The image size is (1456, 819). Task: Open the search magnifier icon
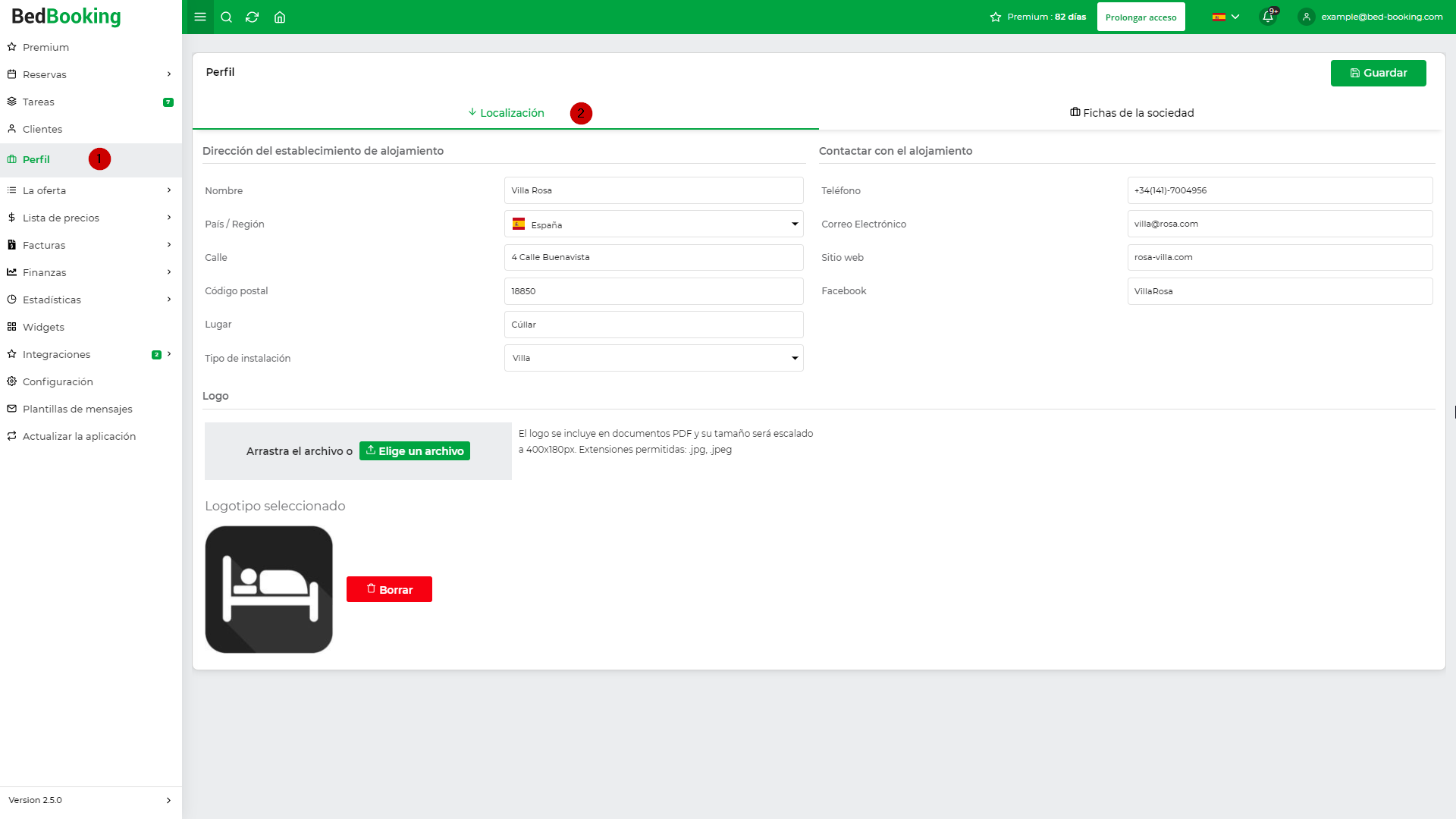(226, 17)
